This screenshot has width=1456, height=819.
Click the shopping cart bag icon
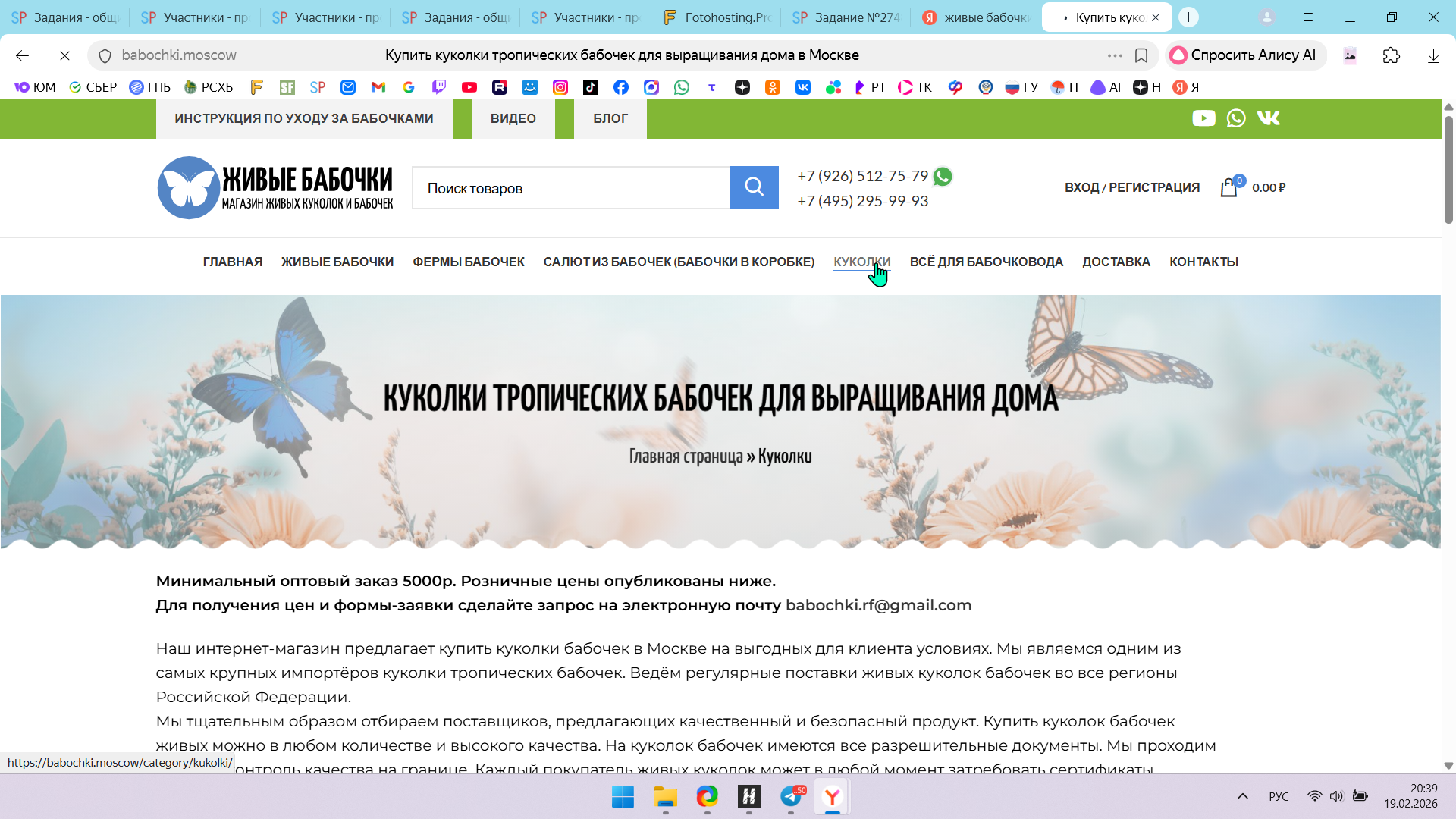click(x=1228, y=188)
